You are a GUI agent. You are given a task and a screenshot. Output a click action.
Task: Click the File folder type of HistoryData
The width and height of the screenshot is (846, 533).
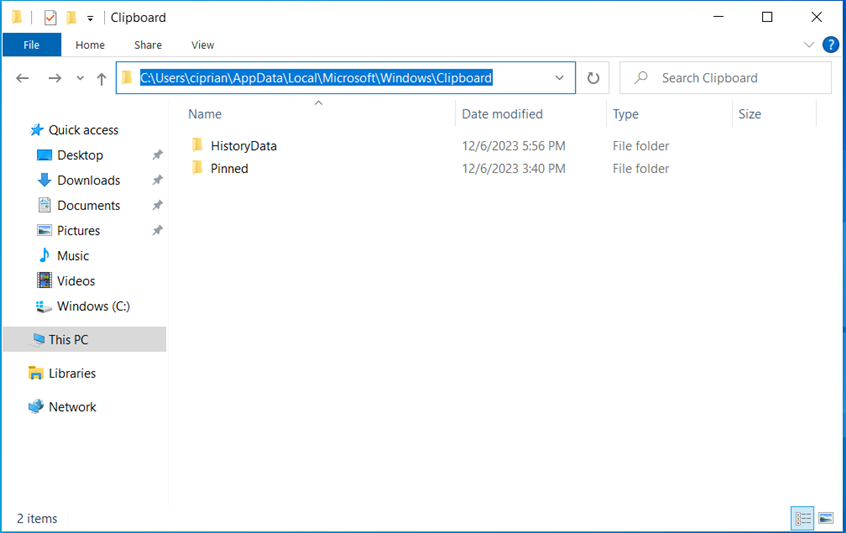[x=640, y=146]
